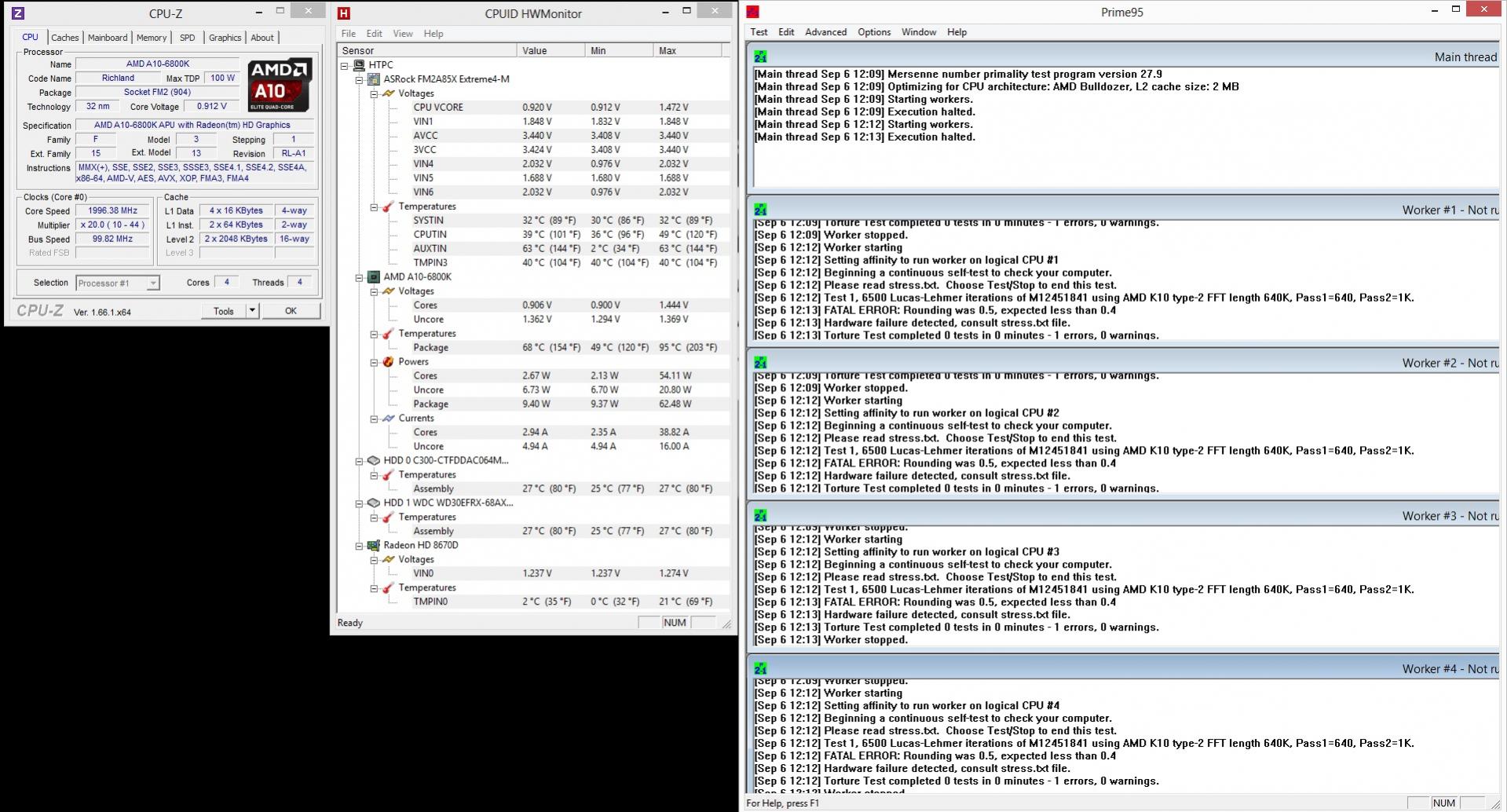Collapse the ASRock FM2A85X Extreme4-M node

[x=360, y=79]
